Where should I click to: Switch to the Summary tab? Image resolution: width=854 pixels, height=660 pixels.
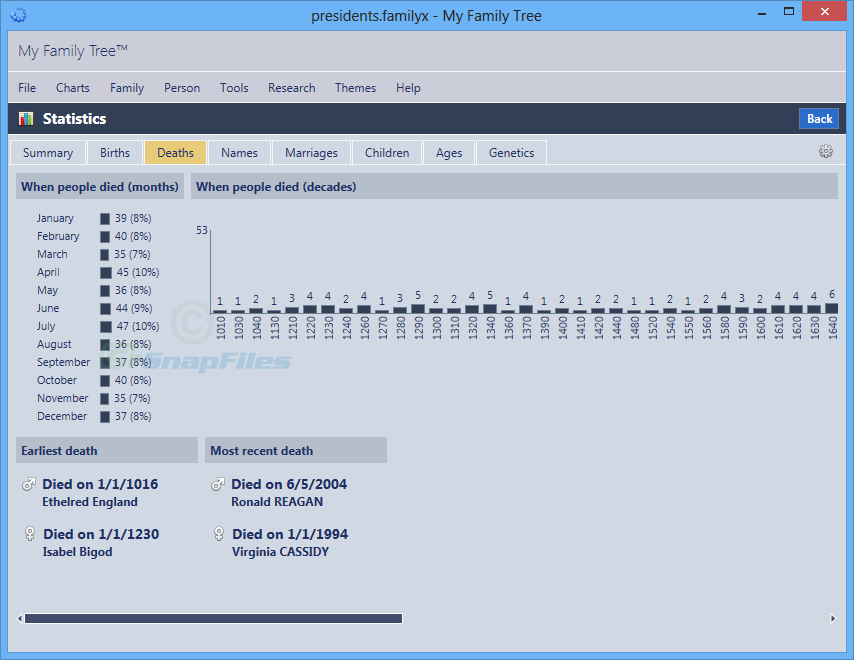pos(48,152)
